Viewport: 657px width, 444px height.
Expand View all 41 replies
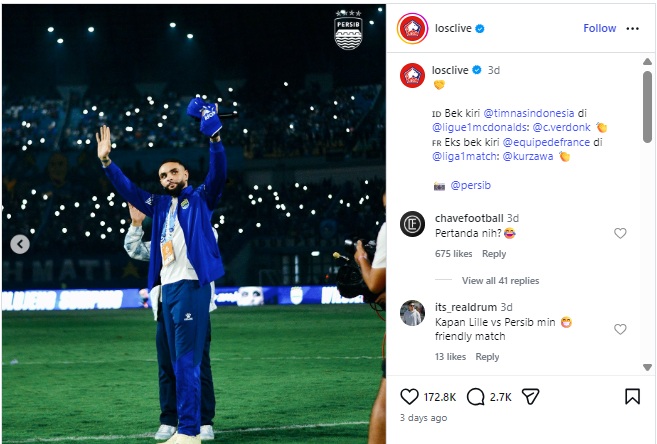tap(500, 281)
